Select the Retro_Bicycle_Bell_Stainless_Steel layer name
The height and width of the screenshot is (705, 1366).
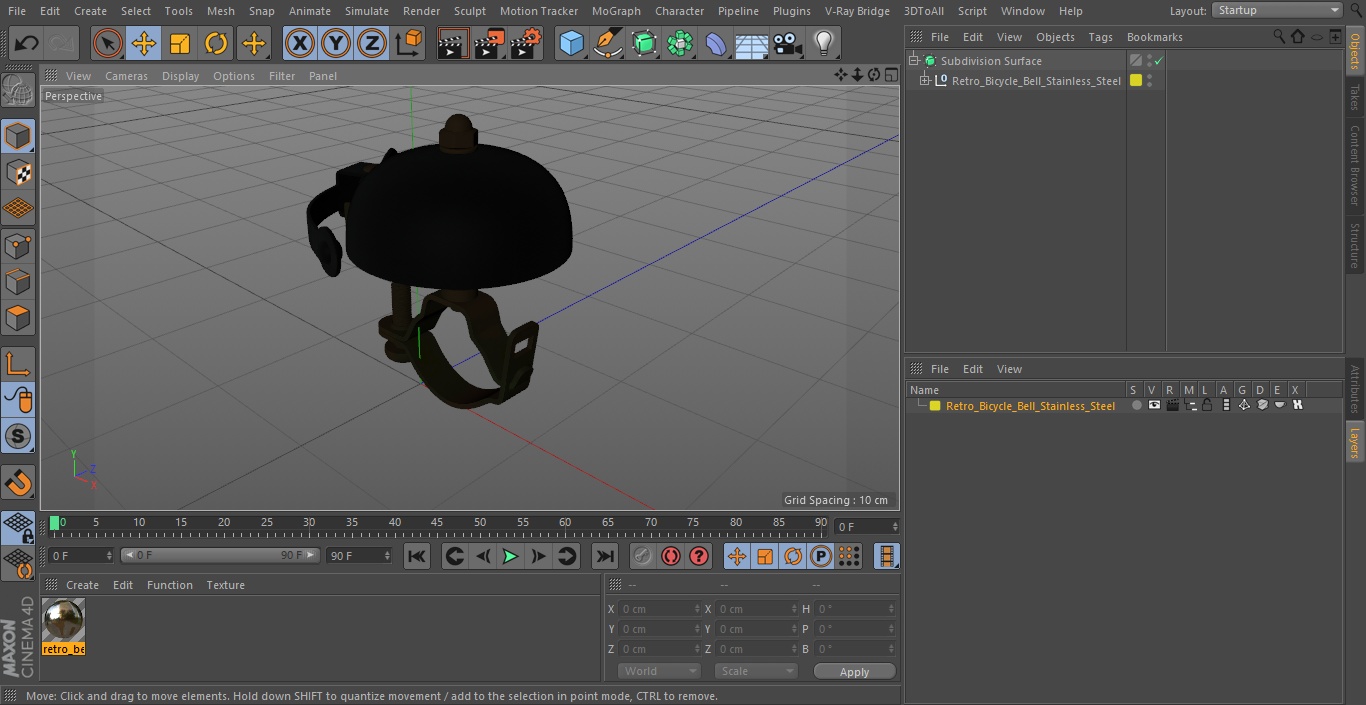[x=1030, y=406]
